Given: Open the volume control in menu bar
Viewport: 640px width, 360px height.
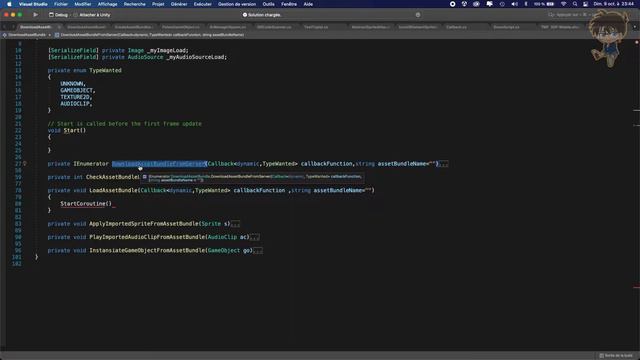Looking at the screenshot, I should click(x=514, y=4).
